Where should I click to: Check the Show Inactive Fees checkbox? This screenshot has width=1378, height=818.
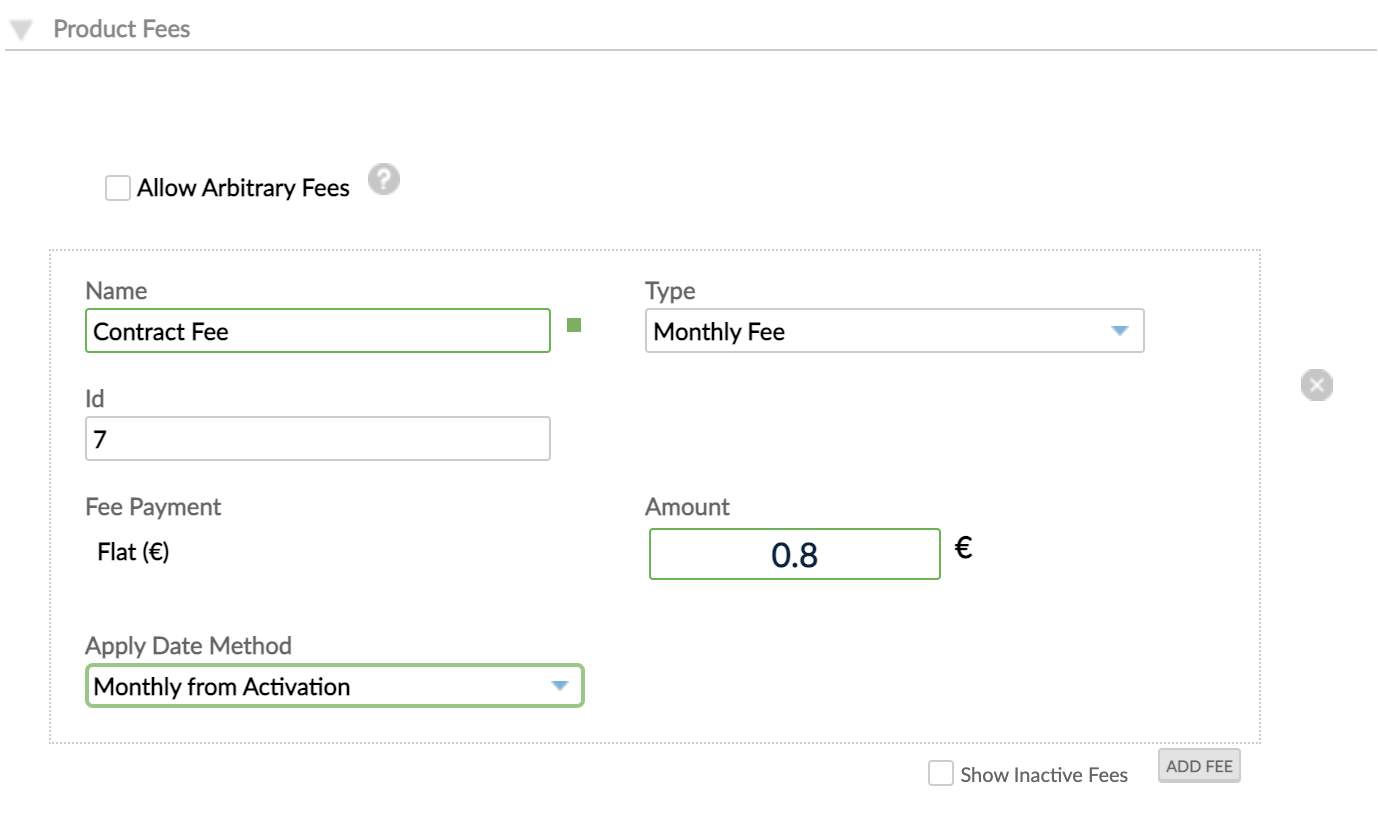click(940, 773)
